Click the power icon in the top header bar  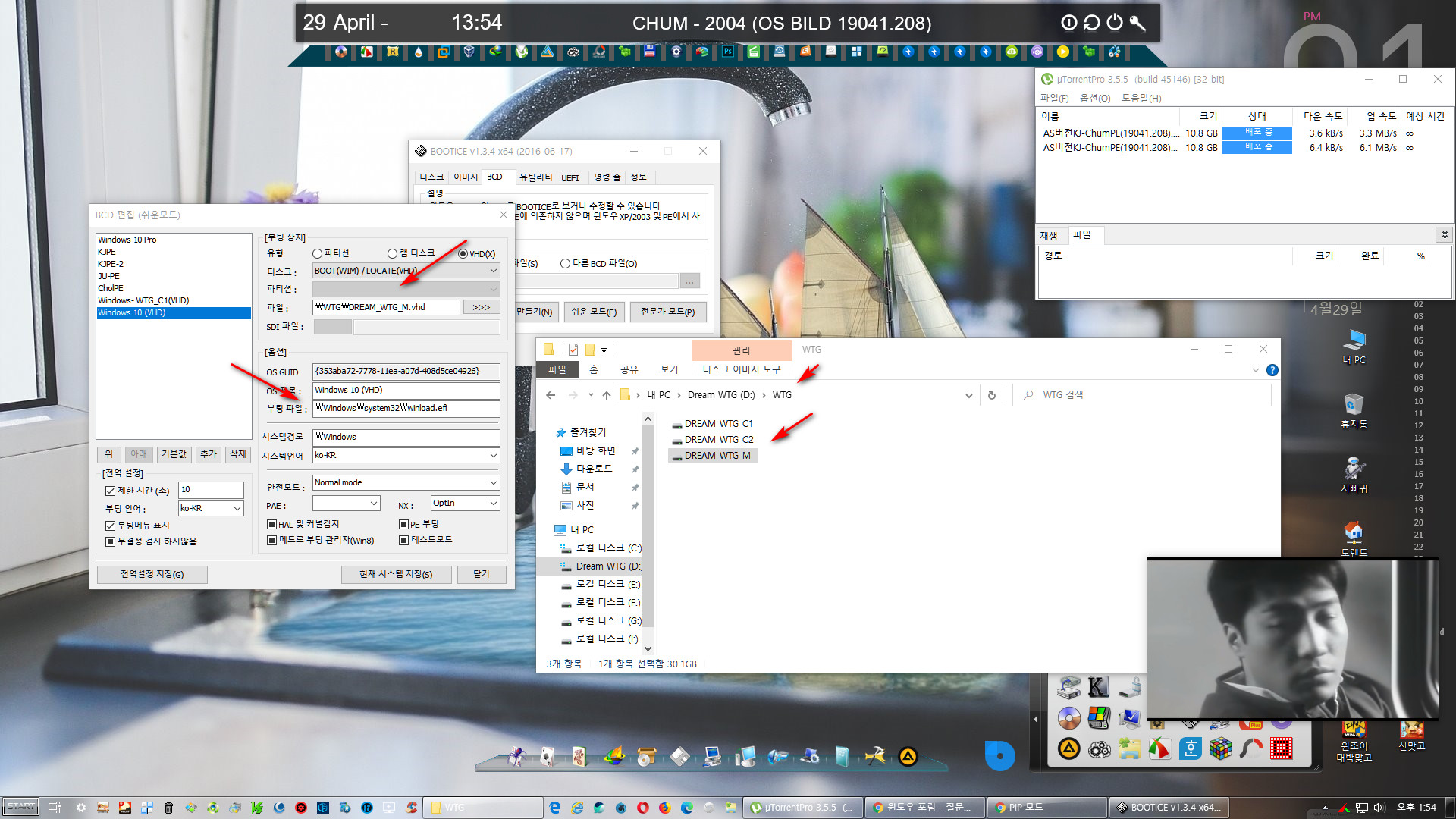[x=1114, y=23]
